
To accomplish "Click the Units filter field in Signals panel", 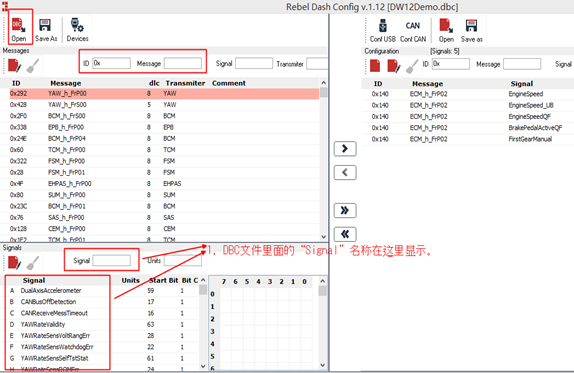I will tap(183, 260).
